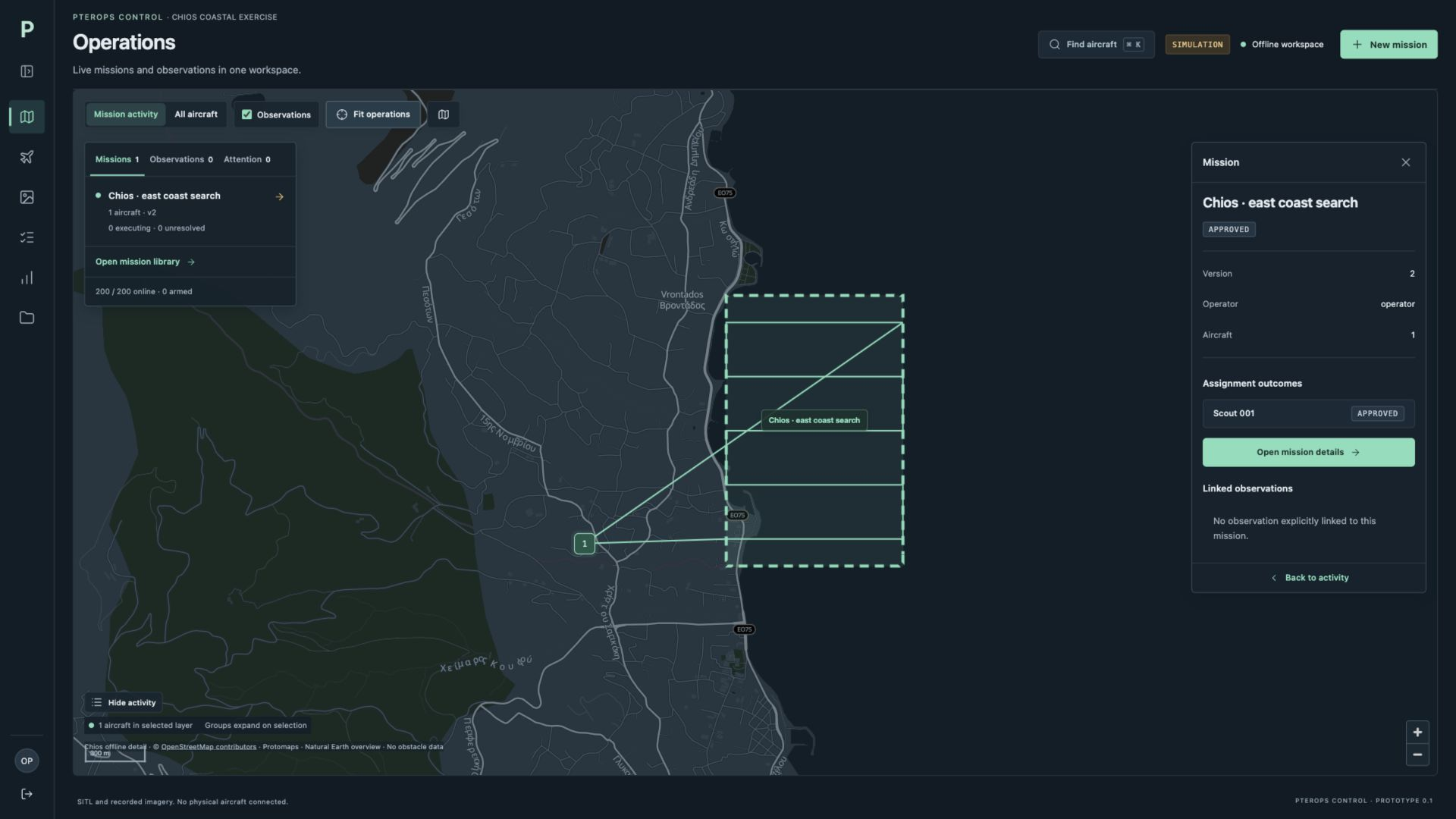Click the OP user avatar

click(27, 761)
